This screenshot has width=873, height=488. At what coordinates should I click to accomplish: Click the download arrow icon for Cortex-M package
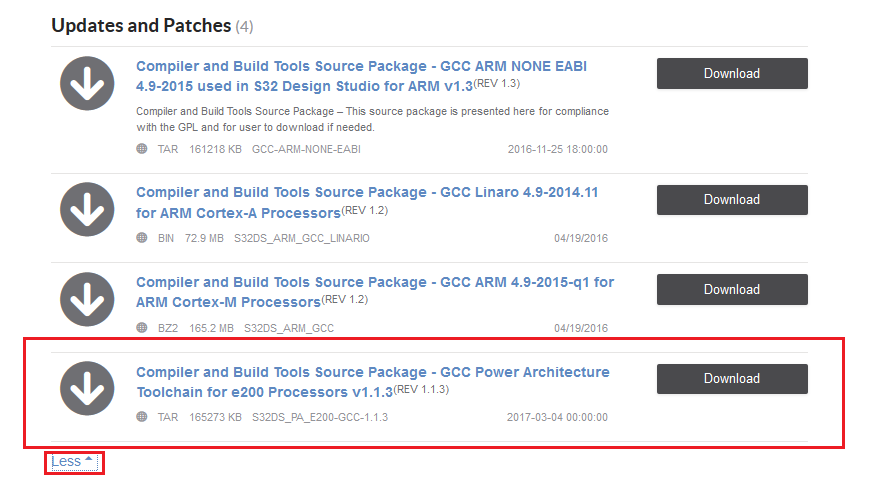[87, 299]
